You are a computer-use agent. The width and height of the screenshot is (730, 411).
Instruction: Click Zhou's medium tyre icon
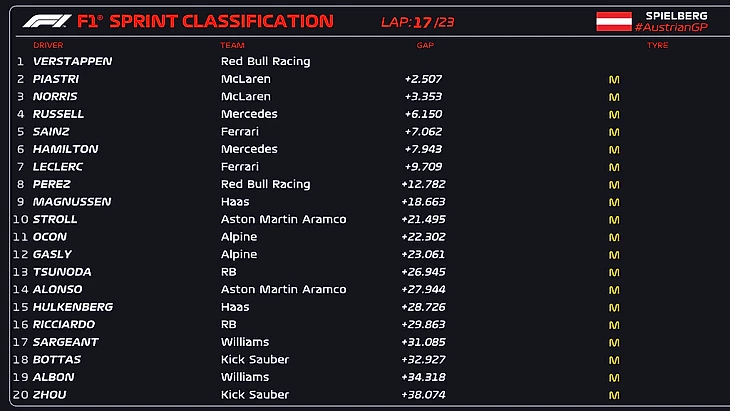click(614, 394)
